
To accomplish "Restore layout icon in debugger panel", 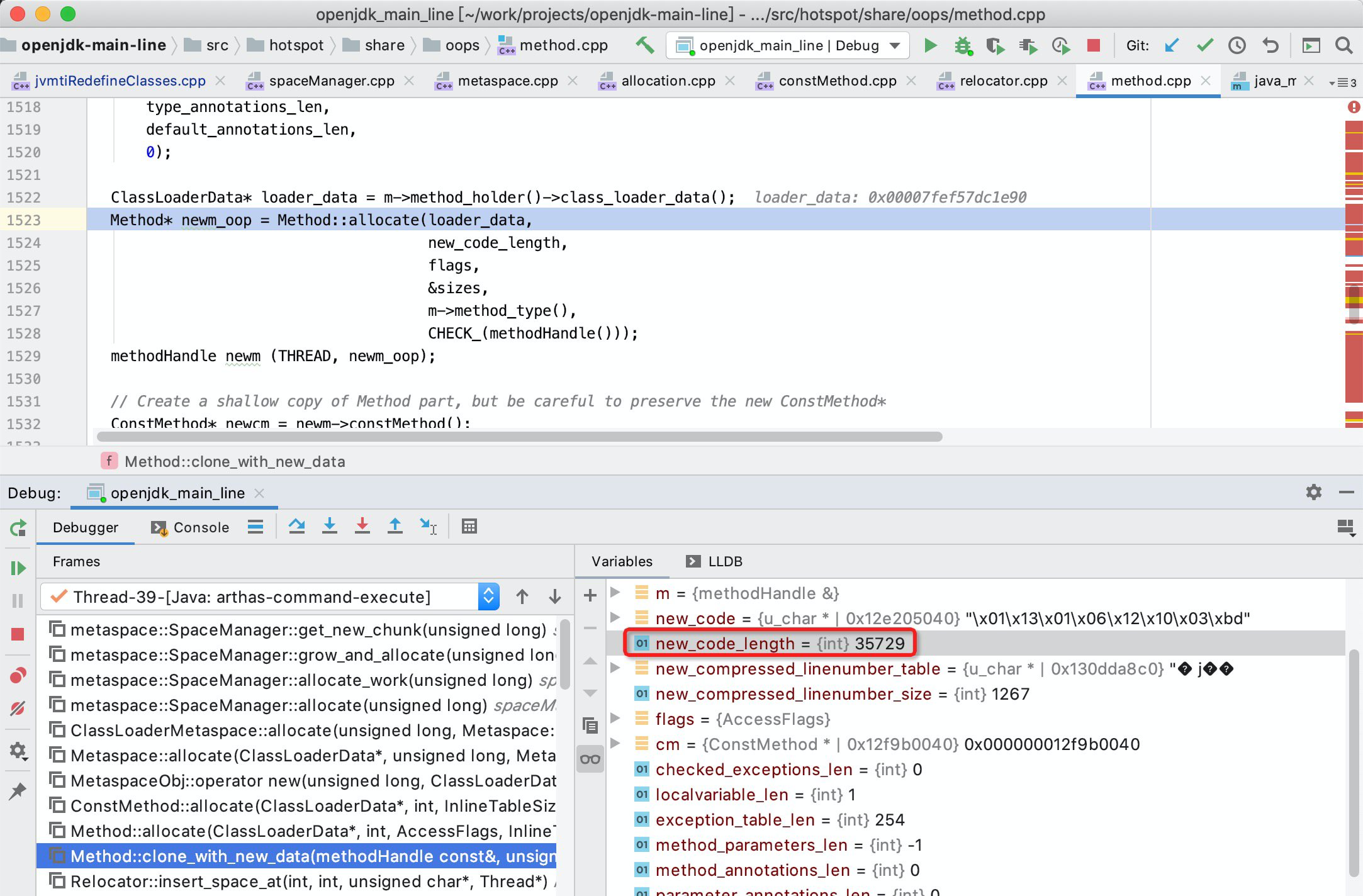I will (x=1345, y=527).
